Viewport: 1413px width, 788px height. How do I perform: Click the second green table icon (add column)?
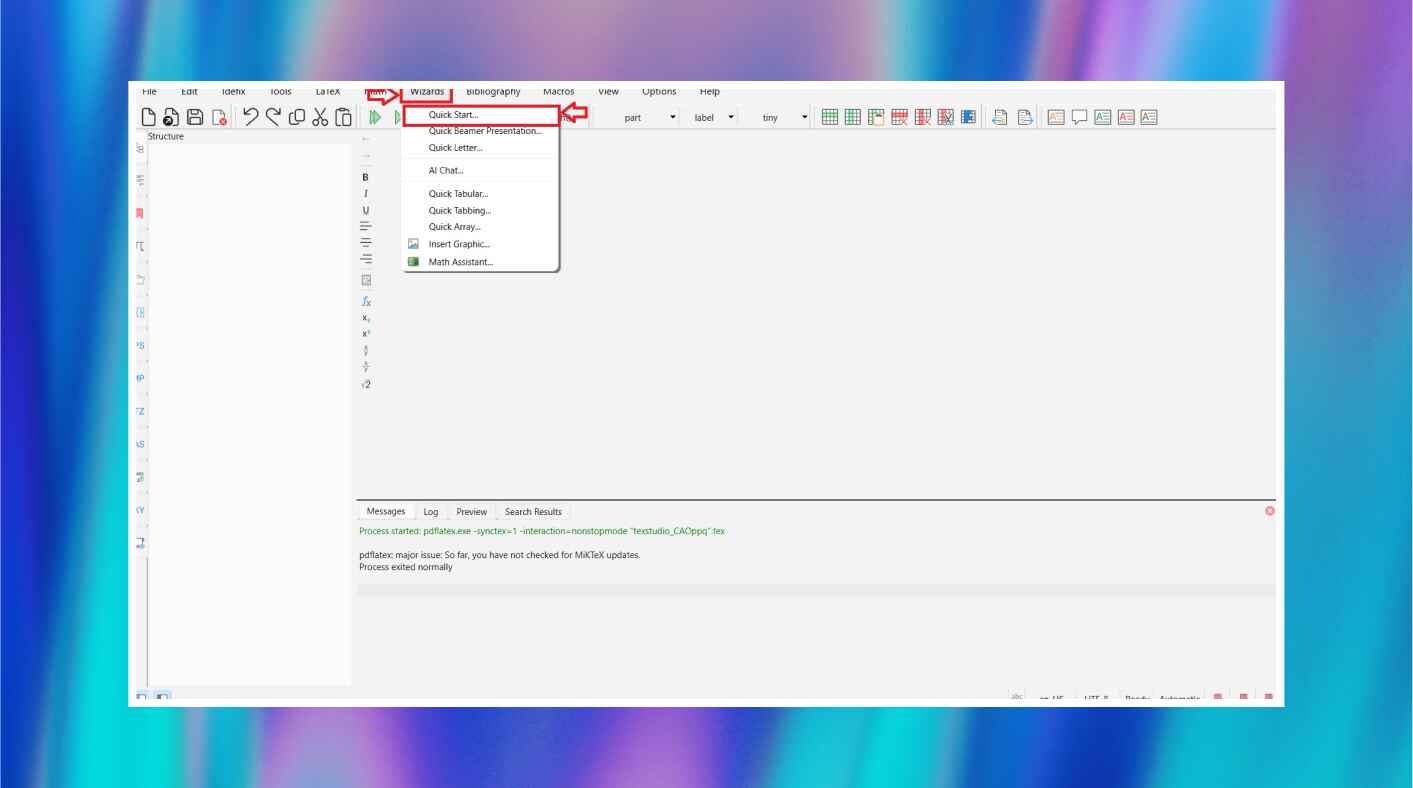tap(852, 117)
